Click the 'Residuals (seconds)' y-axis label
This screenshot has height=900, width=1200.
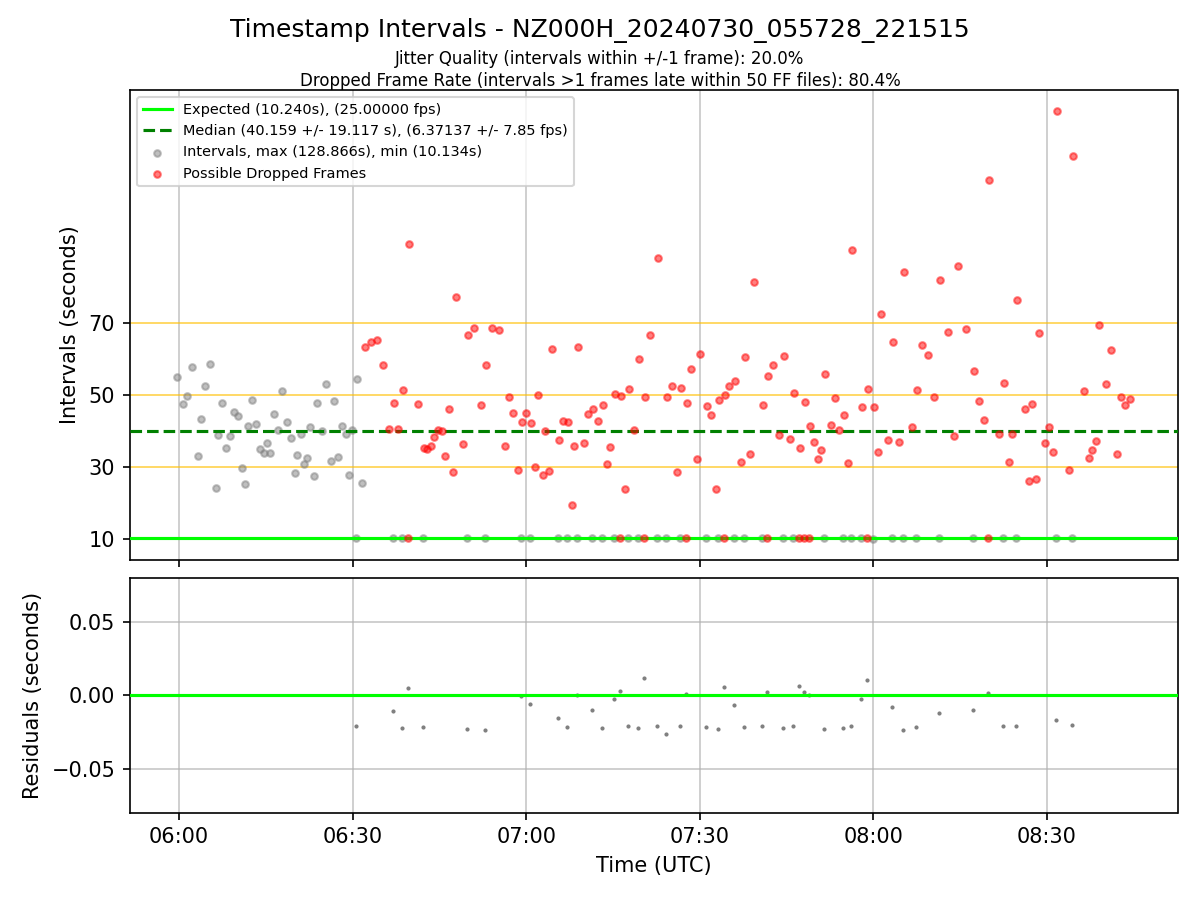[32, 696]
